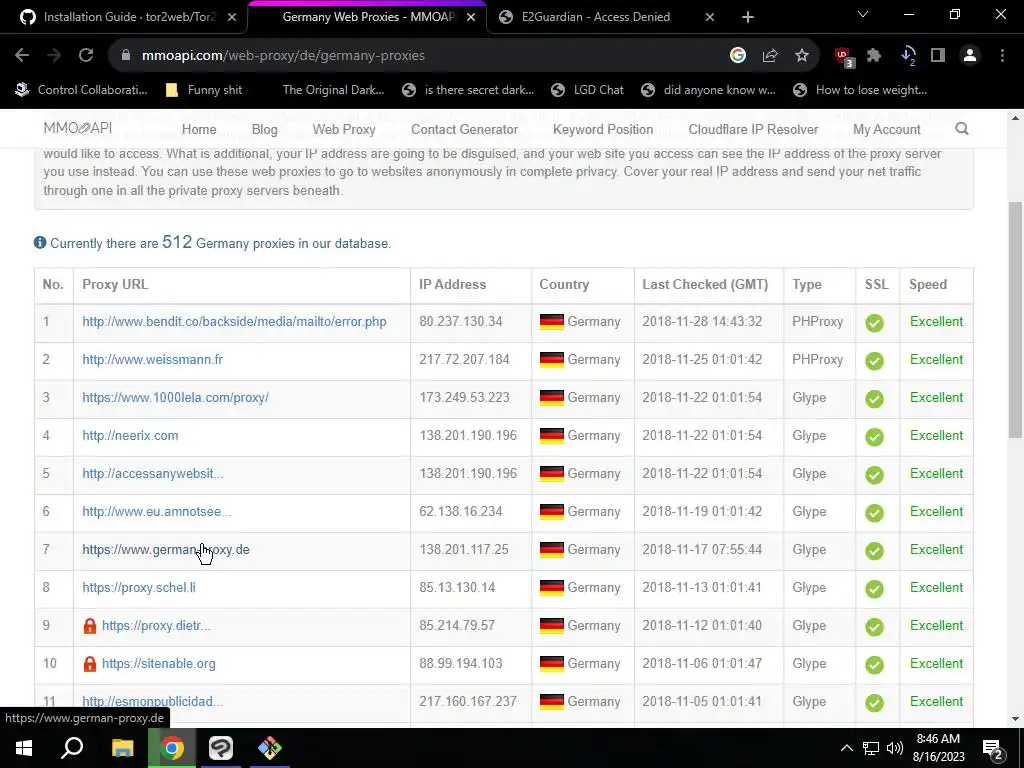Open the bendit.co error.php proxy link
Image resolution: width=1024 pixels, height=768 pixels.
tap(234, 321)
